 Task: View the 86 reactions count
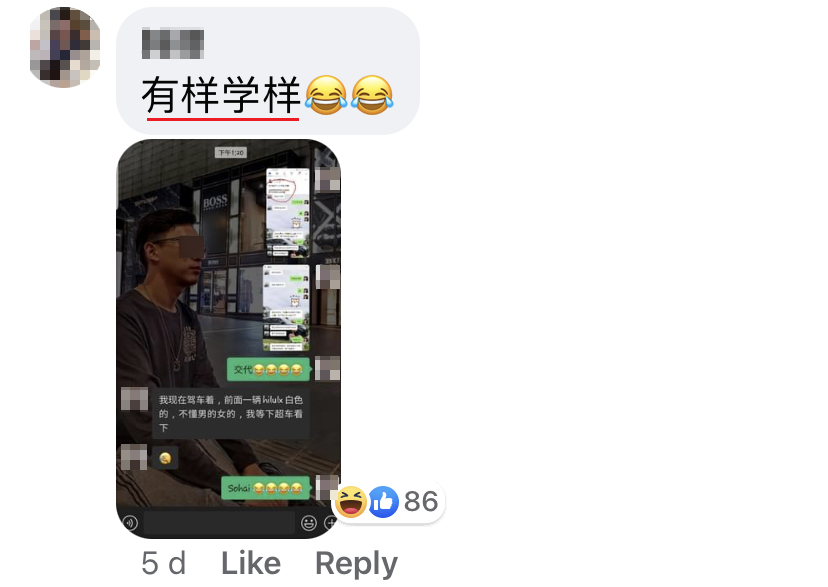click(x=421, y=501)
